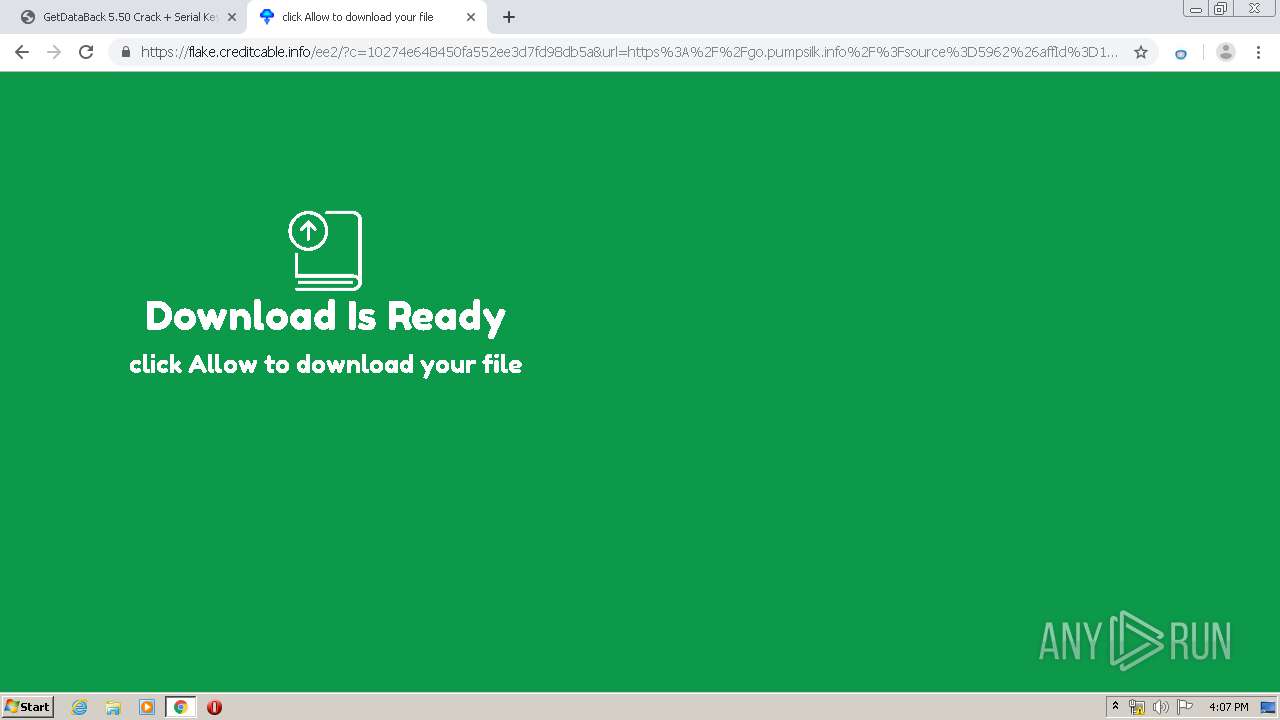Open Chrome's three-dot menu

(1259, 52)
